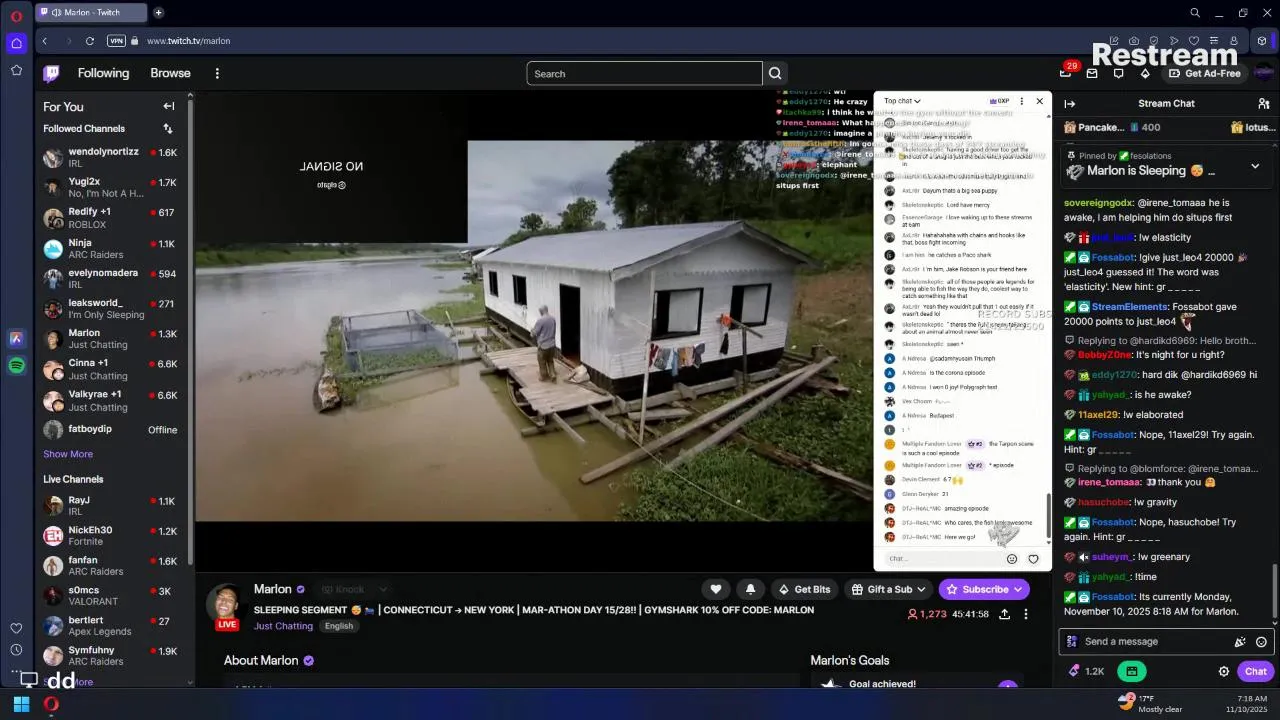The height and width of the screenshot is (720, 1280).
Task: Open a new browser tab
Action: [158, 13]
